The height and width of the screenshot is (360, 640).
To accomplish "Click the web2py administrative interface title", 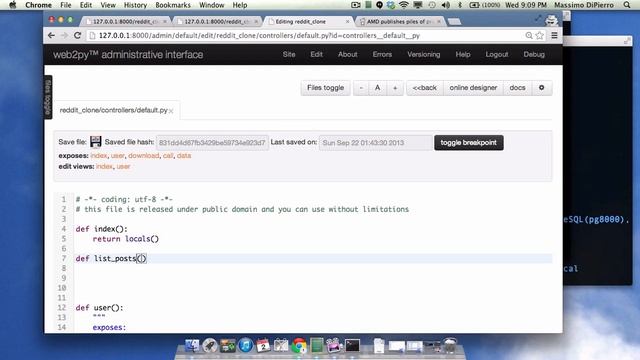I will tap(128, 55).
